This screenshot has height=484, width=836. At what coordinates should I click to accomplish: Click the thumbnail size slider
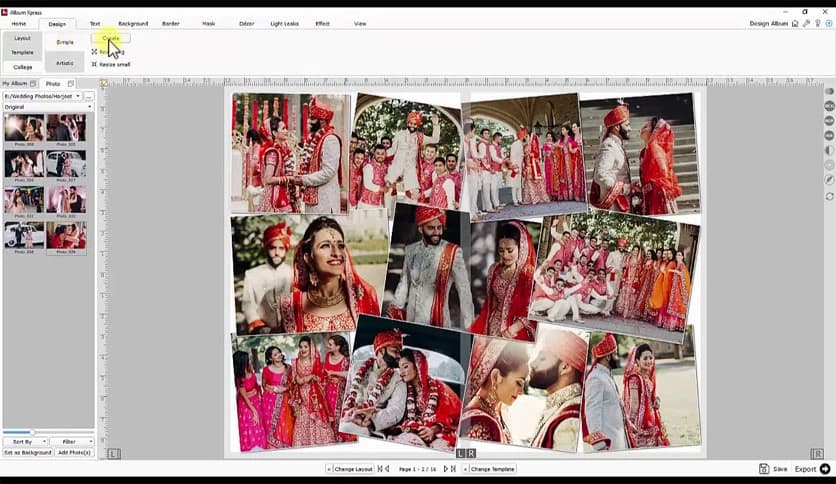32,432
